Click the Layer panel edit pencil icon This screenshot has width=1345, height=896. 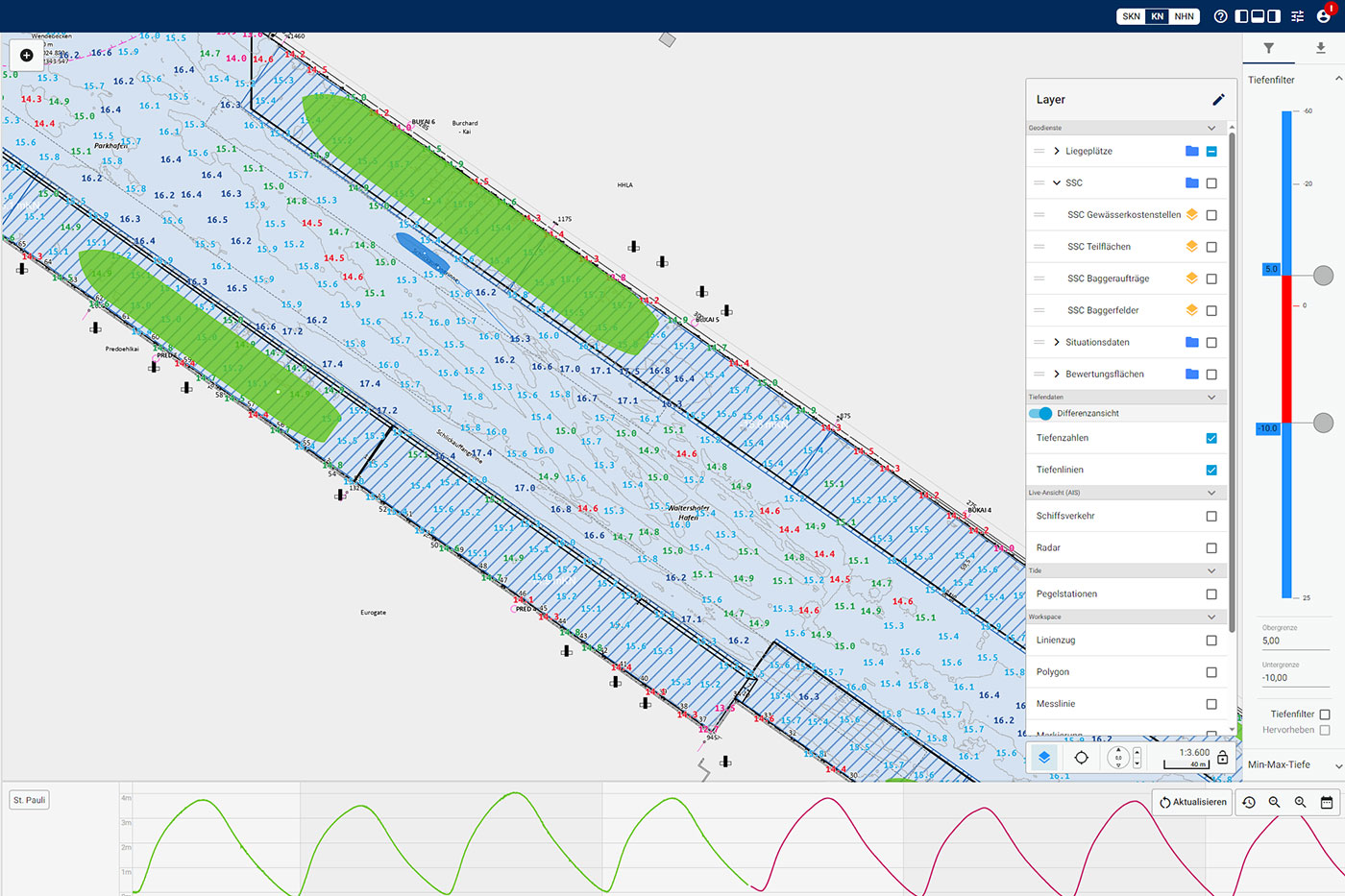pyautogui.click(x=1218, y=100)
